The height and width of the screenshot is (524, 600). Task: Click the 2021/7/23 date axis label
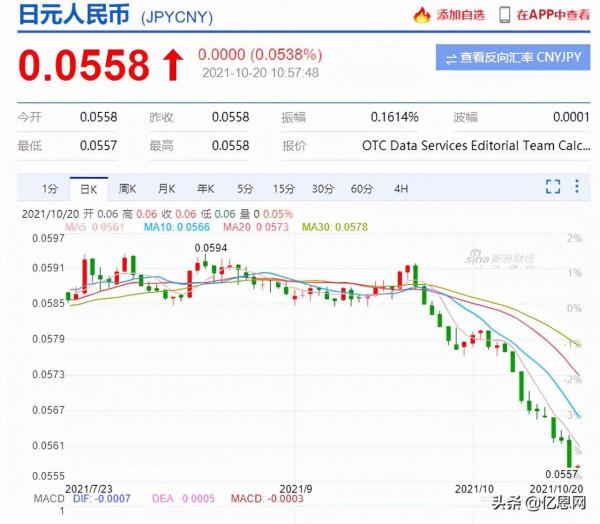point(89,489)
